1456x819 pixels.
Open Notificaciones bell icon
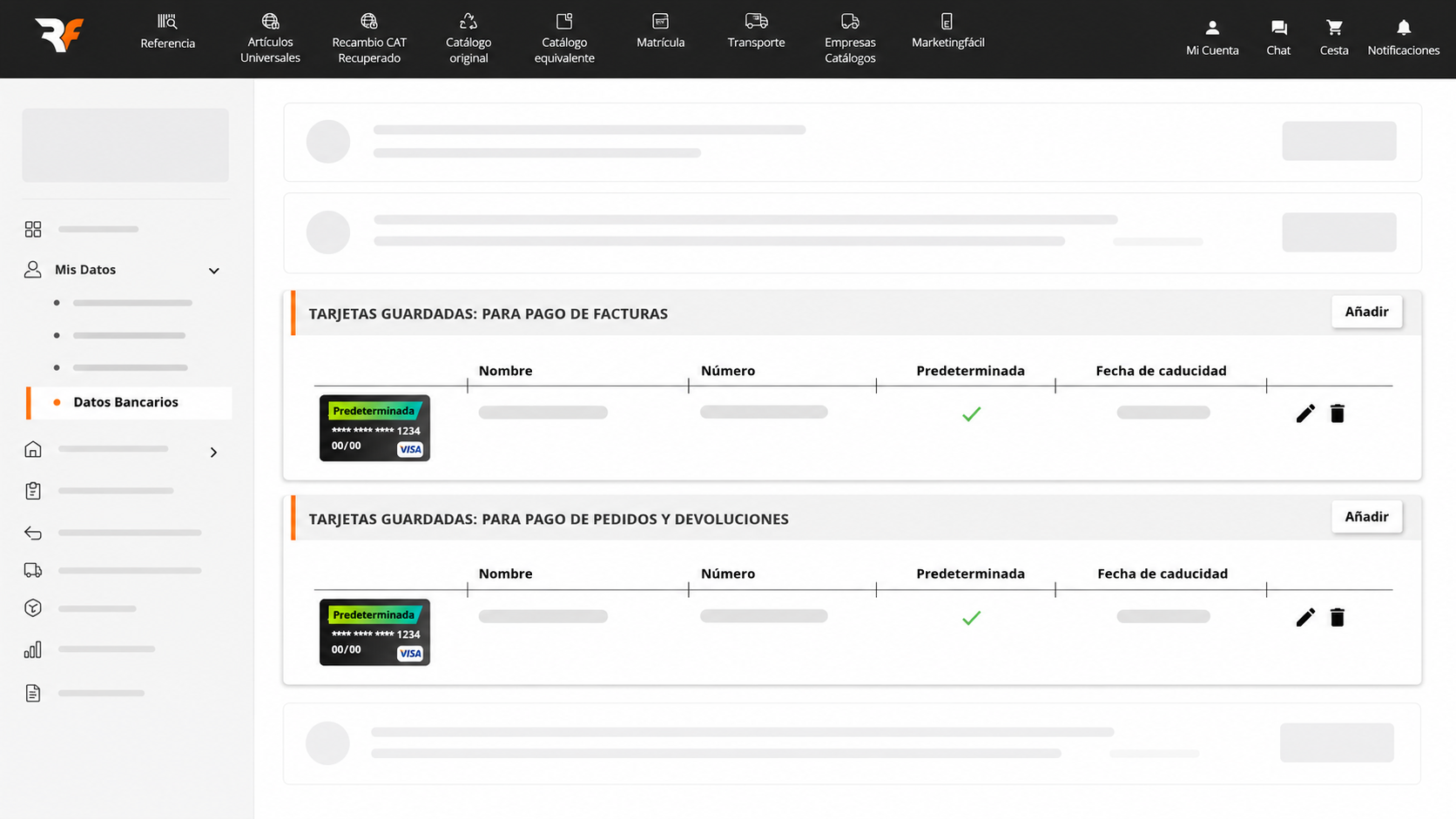tap(1404, 38)
